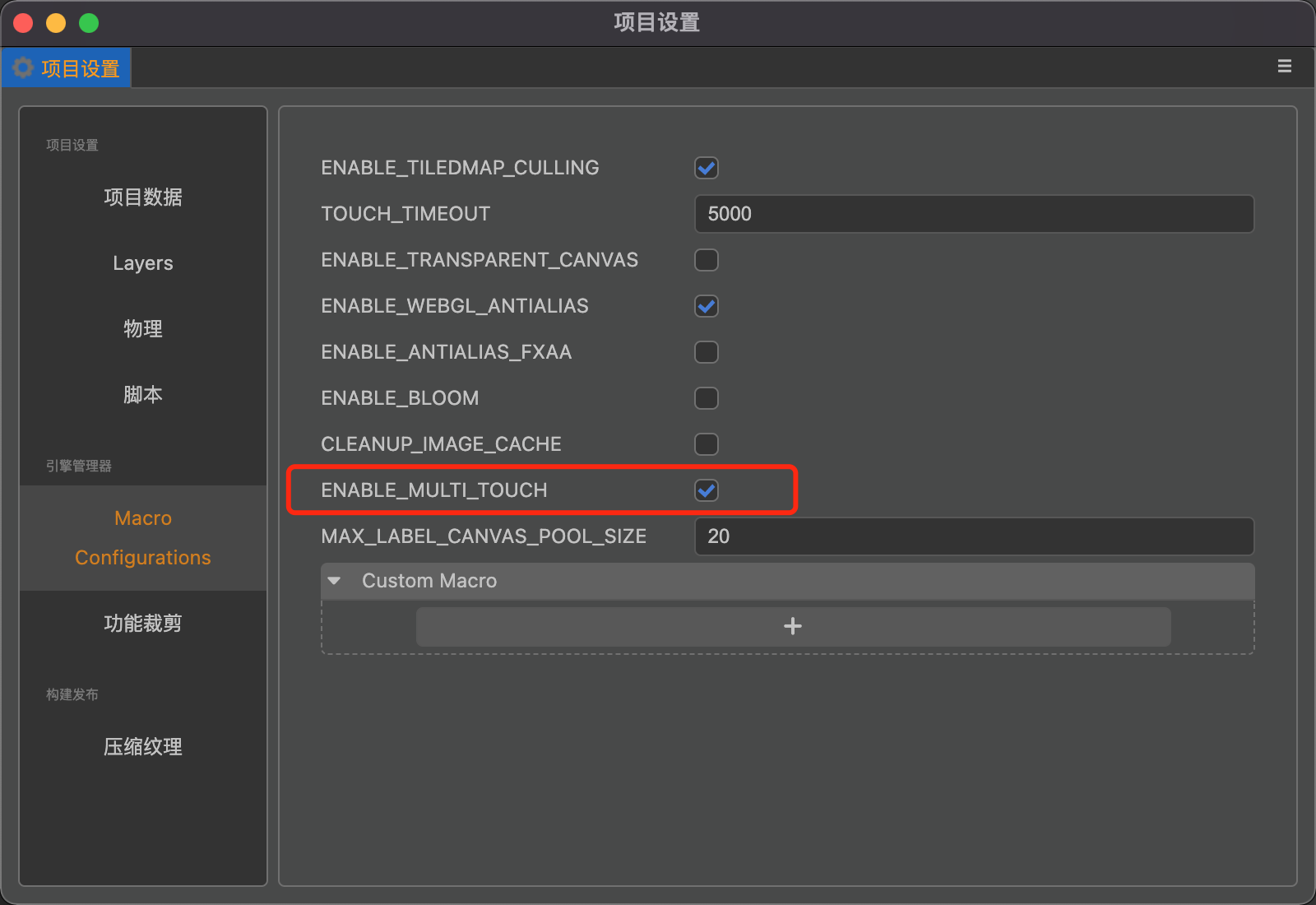The image size is (1316, 905).
Task: Open 项目数据 settings section
Action: coord(143,197)
